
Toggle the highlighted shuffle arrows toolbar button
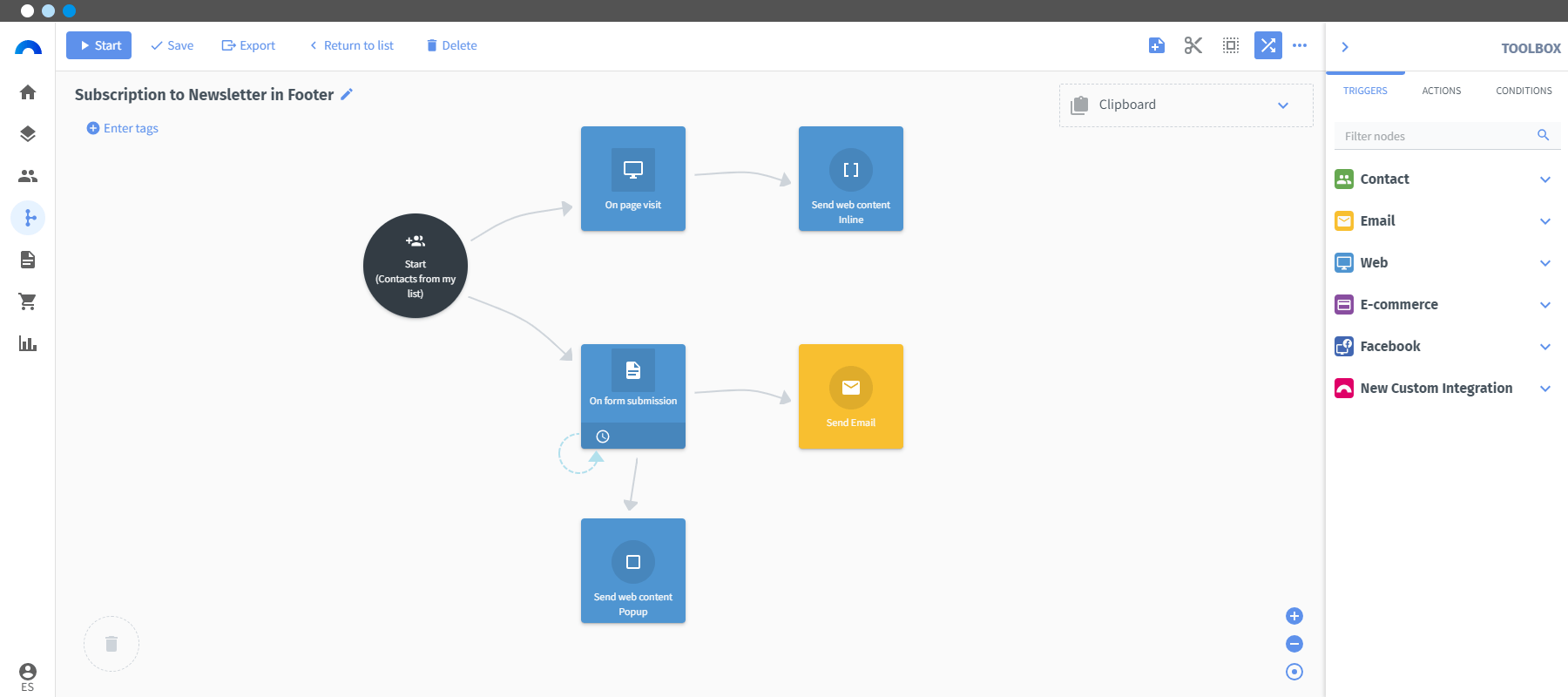pyautogui.click(x=1268, y=45)
